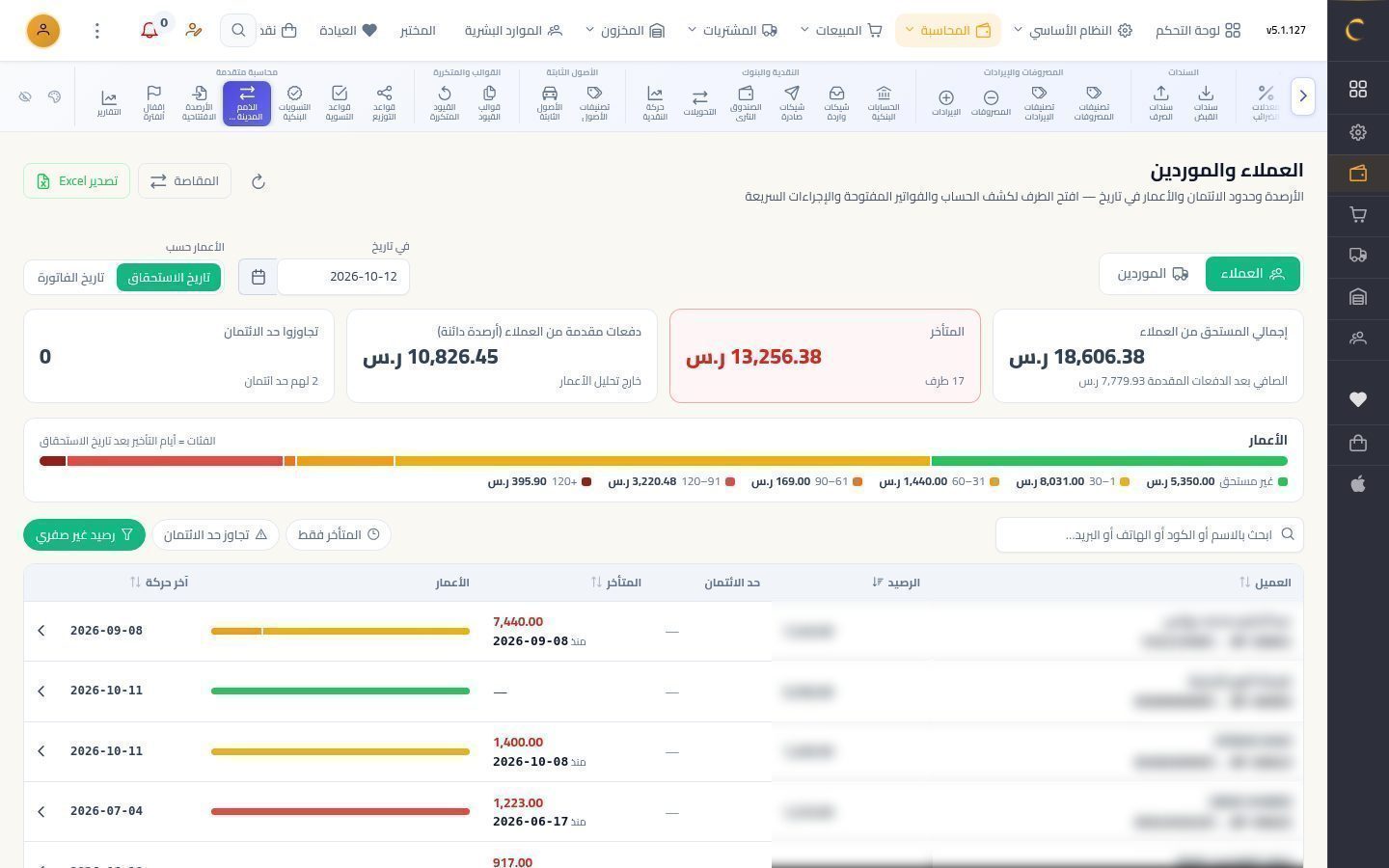This screenshot has height=868, width=1389.
Task: Select aging by تاريخ الاستحقاق
Action: click(169, 277)
